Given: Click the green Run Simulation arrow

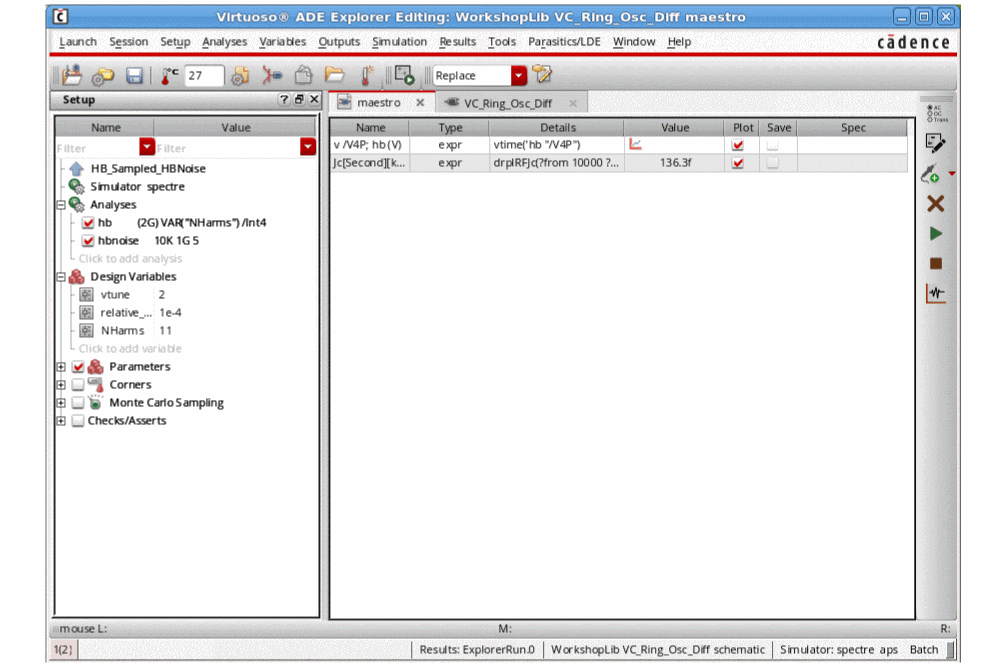Looking at the screenshot, I should pyautogui.click(x=936, y=234).
